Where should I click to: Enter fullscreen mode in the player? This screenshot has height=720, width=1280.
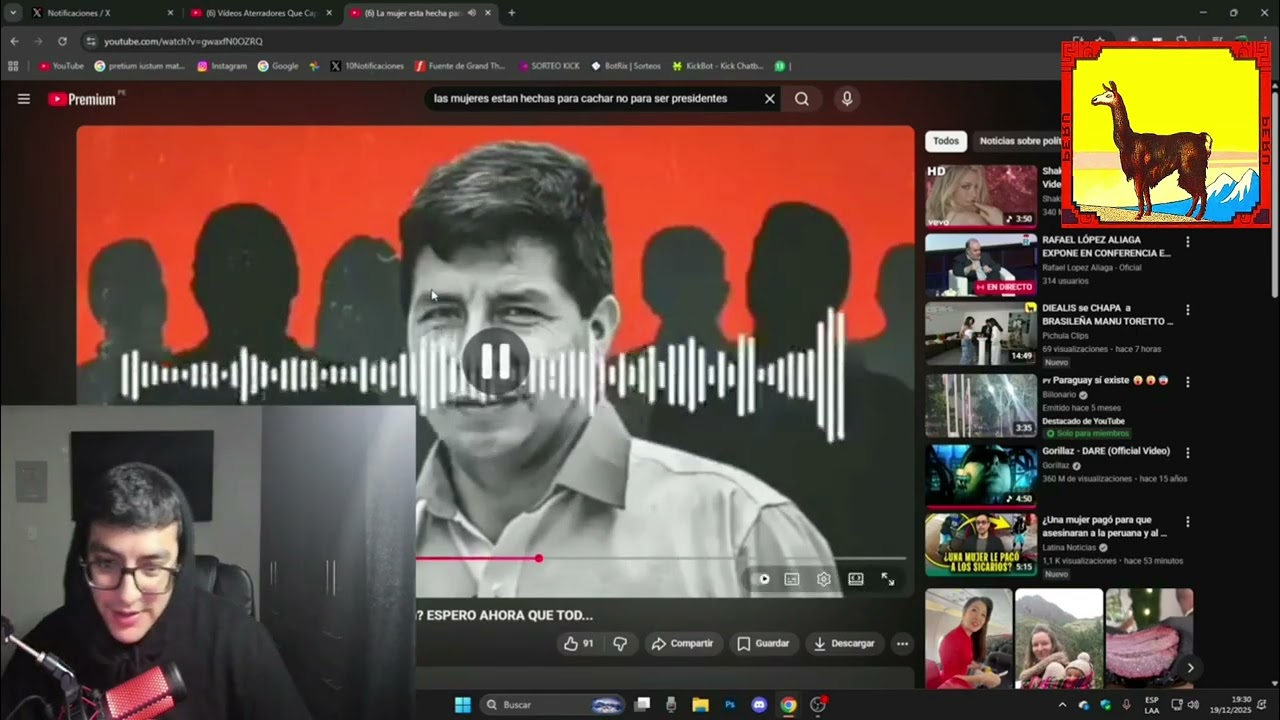[887, 579]
